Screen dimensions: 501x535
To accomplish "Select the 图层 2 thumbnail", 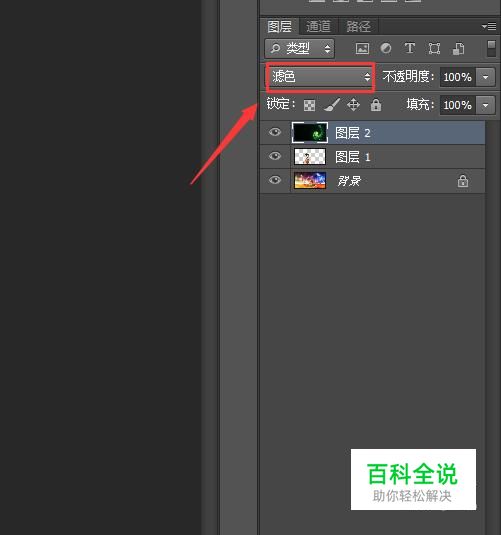I will 310,132.
